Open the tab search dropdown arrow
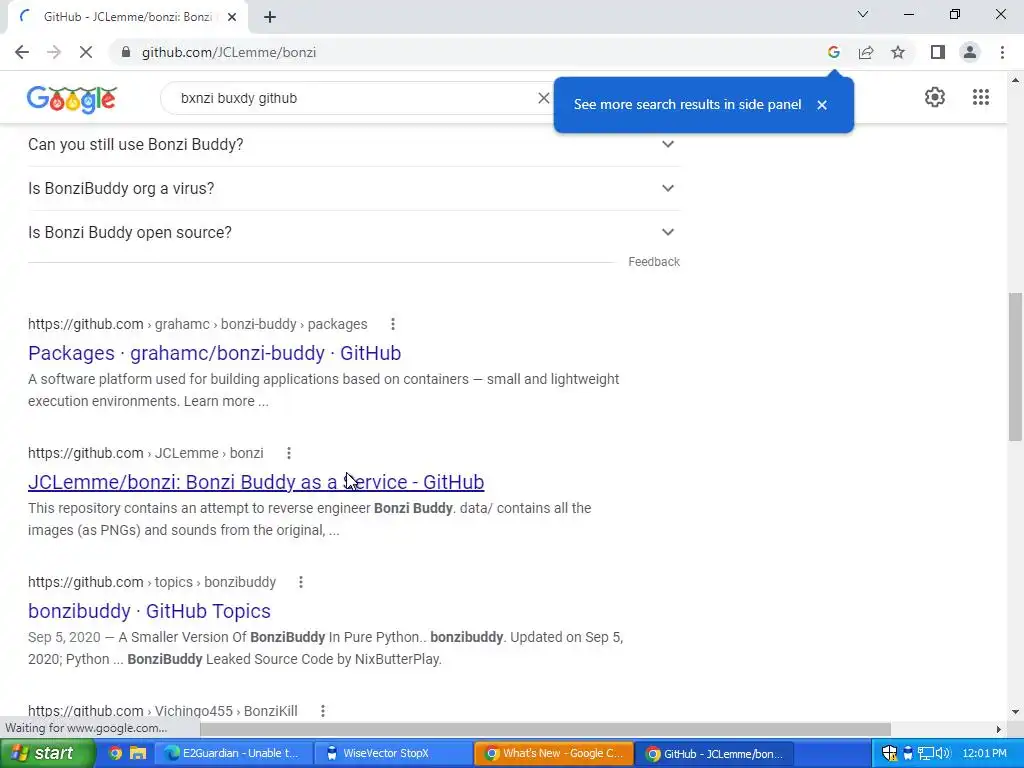This screenshot has width=1024, height=768. pos(863,14)
